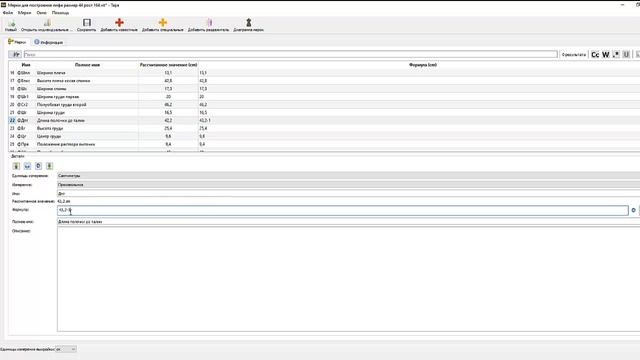The height and width of the screenshot is (360, 640).
Task: Click the Рассчитанное значение column header
Action: (x=168, y=65)
